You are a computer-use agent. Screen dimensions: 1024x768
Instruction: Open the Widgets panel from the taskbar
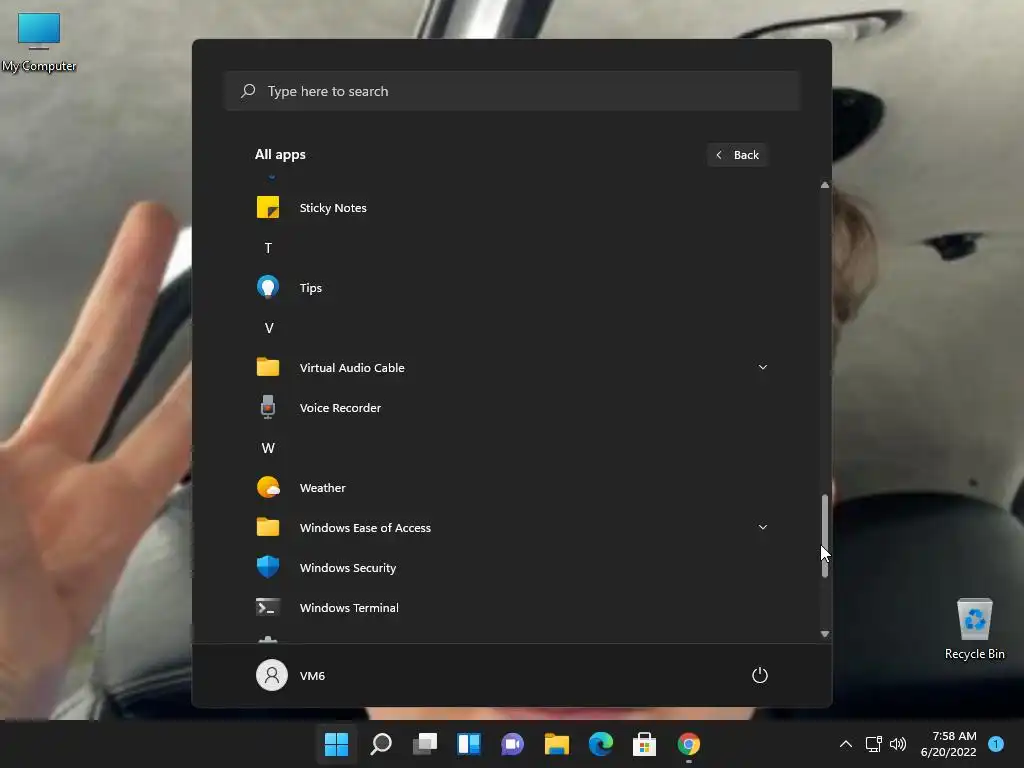pyautogui.click(x=469, y=744)
